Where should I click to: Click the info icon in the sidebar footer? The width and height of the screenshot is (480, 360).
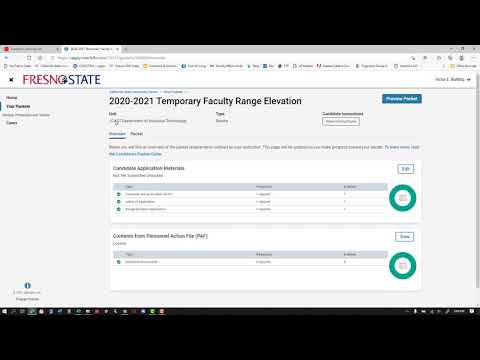click(x=28, y=286)
